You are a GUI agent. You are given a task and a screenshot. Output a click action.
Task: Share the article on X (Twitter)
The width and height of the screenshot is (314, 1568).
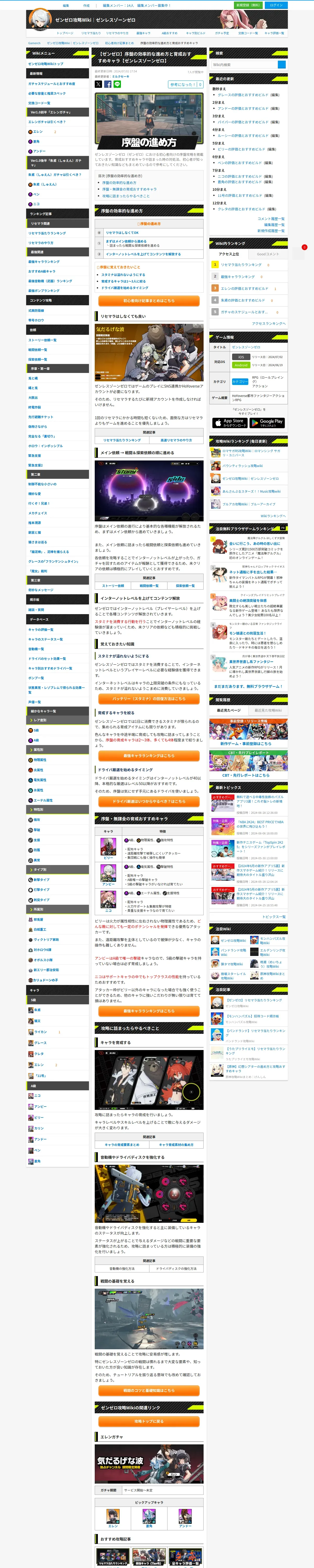98,84
